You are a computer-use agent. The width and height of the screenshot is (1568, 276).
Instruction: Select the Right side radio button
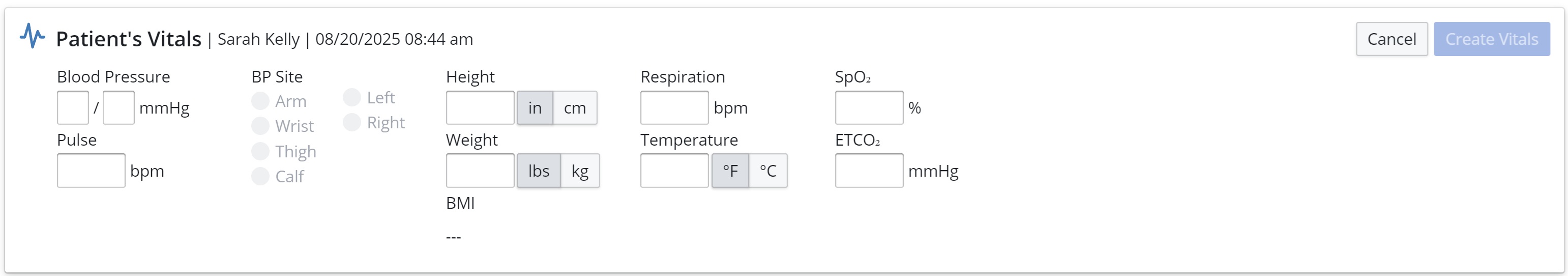352,122
